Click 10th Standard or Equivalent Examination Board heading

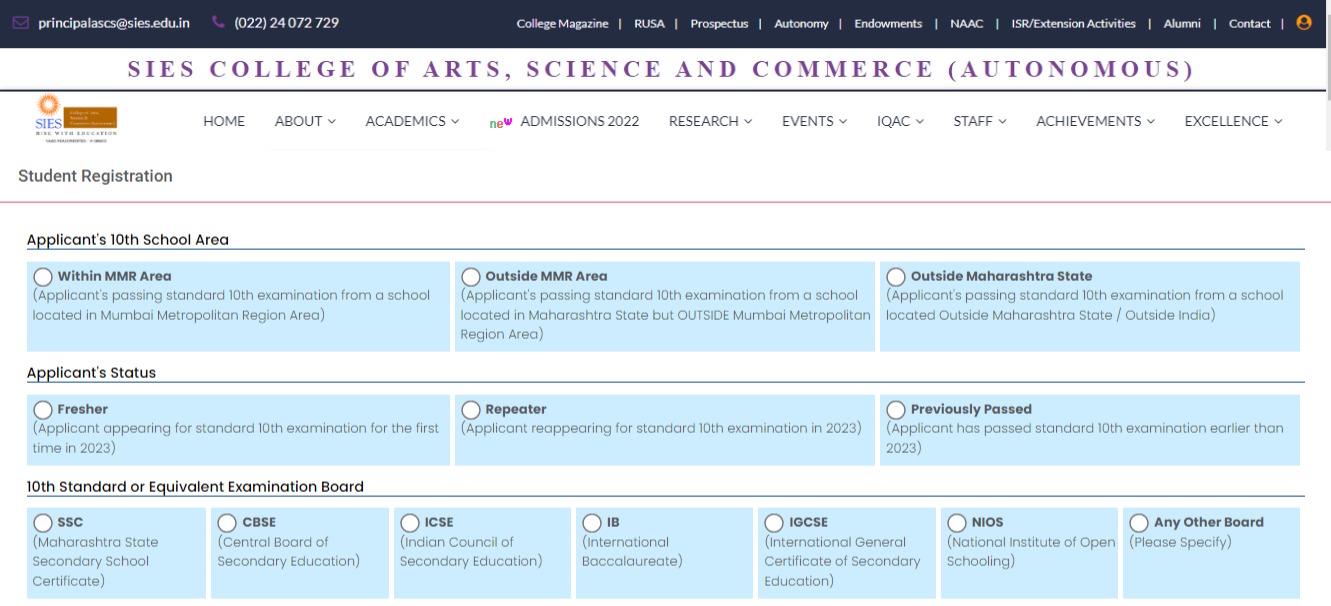(195, 487)
